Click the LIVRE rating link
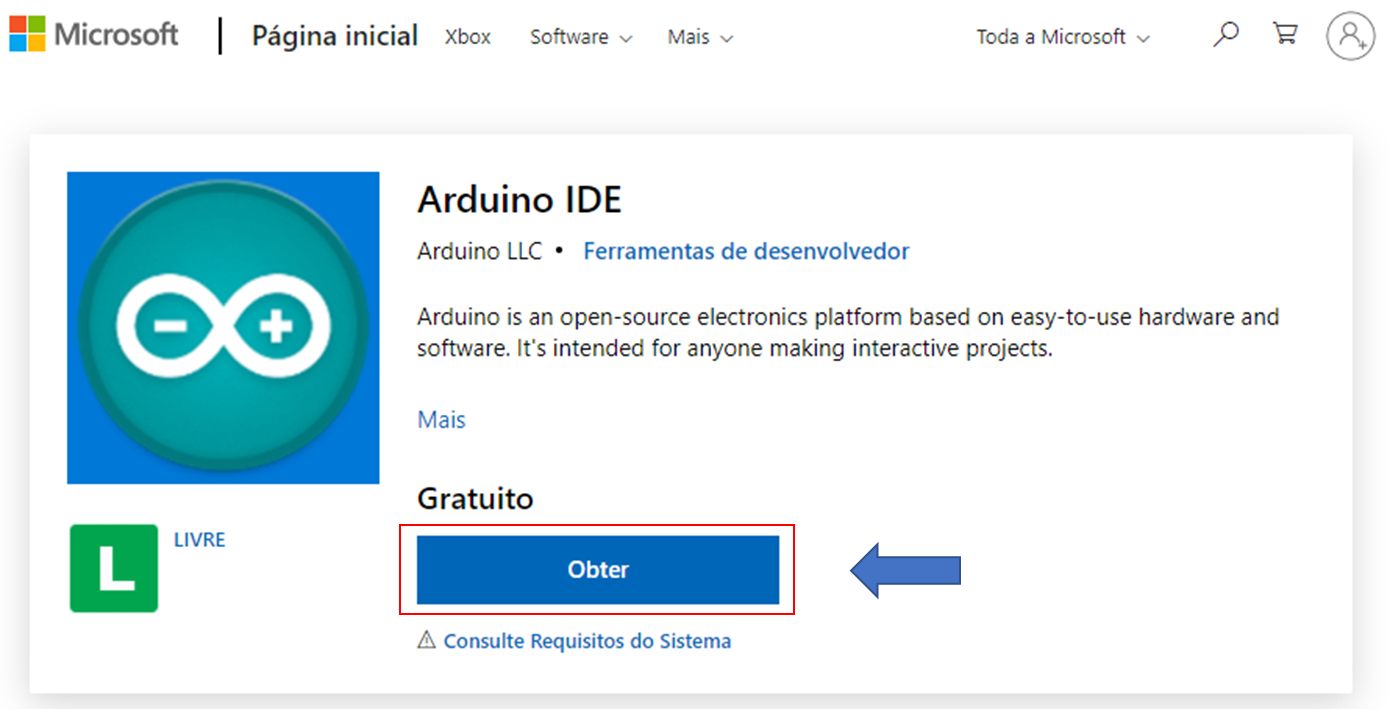Viewport: 1390px width, 709px height. pos(200,540)
